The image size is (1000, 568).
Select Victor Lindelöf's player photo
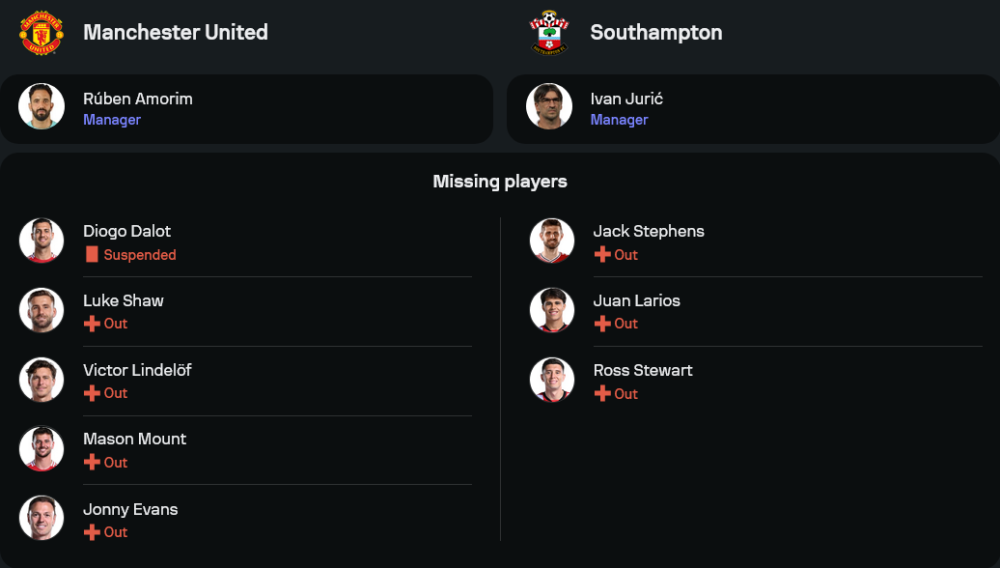(41, 380)
